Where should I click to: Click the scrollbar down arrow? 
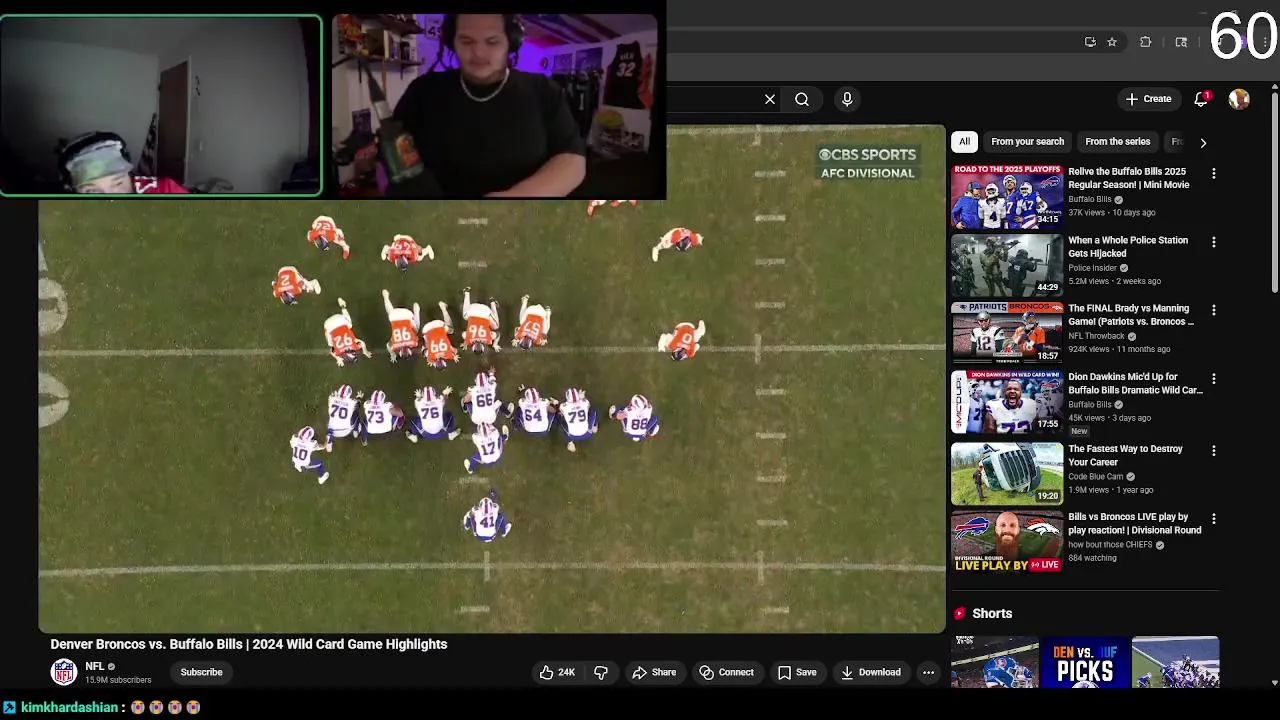[x=1274, y=683]
